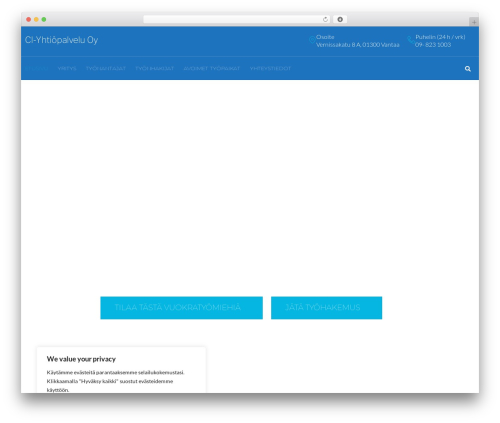Click TILAA TÄSTÄ VUOKRATYÖMIEHIÄ button

tap(181, 308)
